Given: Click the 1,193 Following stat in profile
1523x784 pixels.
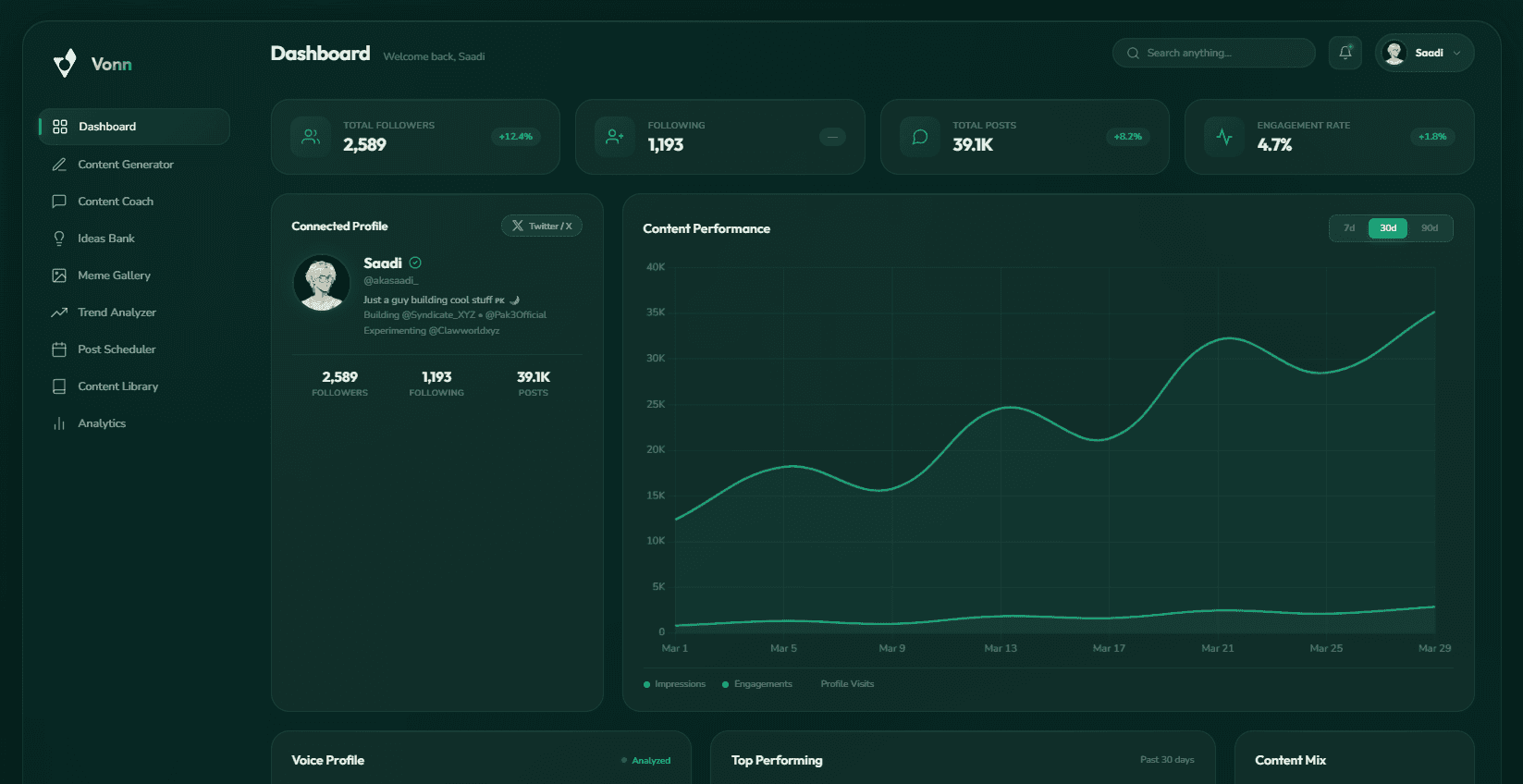Looking at the screenshot, I should [436, 384].
